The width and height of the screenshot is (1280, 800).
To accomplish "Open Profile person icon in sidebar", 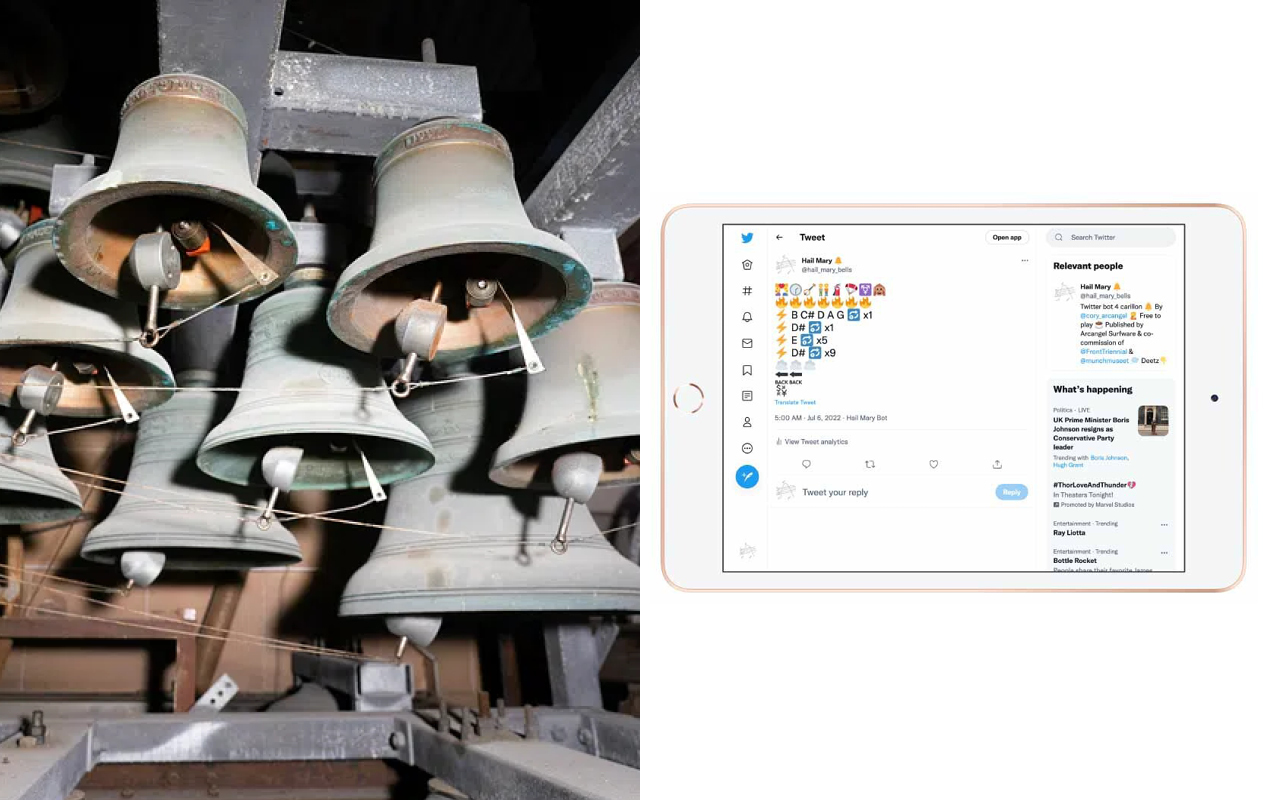I will 747,422.
